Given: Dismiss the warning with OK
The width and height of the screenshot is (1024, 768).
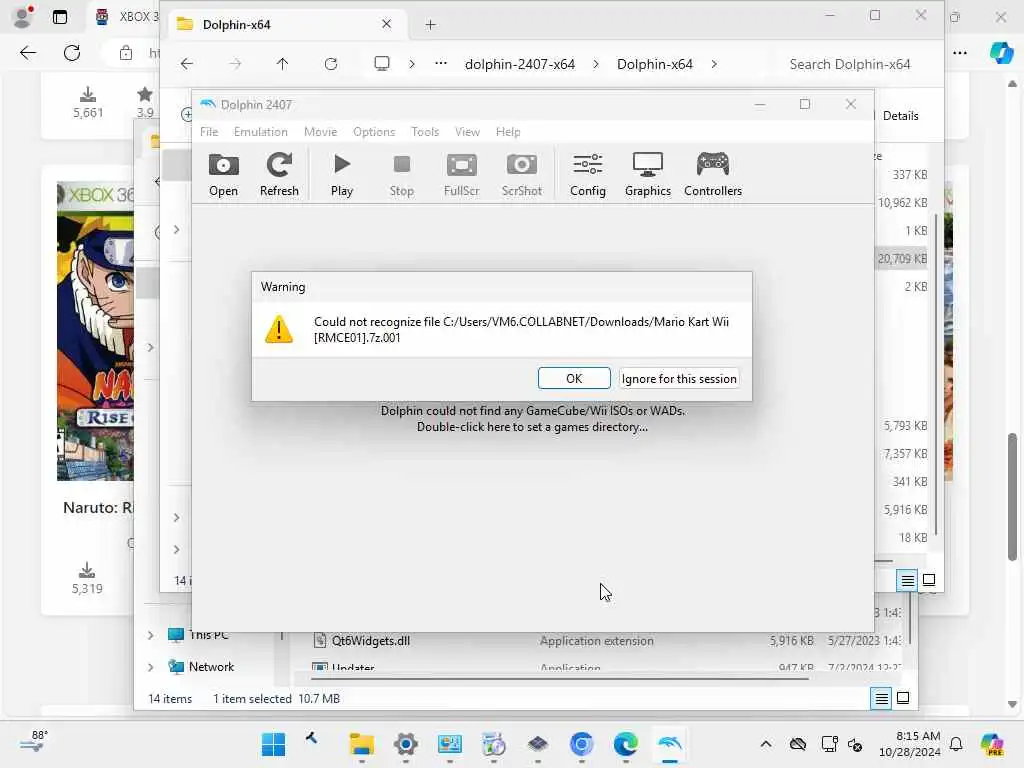Looking at the screenshot, I should pyautogui.click(x=574, y=378).
